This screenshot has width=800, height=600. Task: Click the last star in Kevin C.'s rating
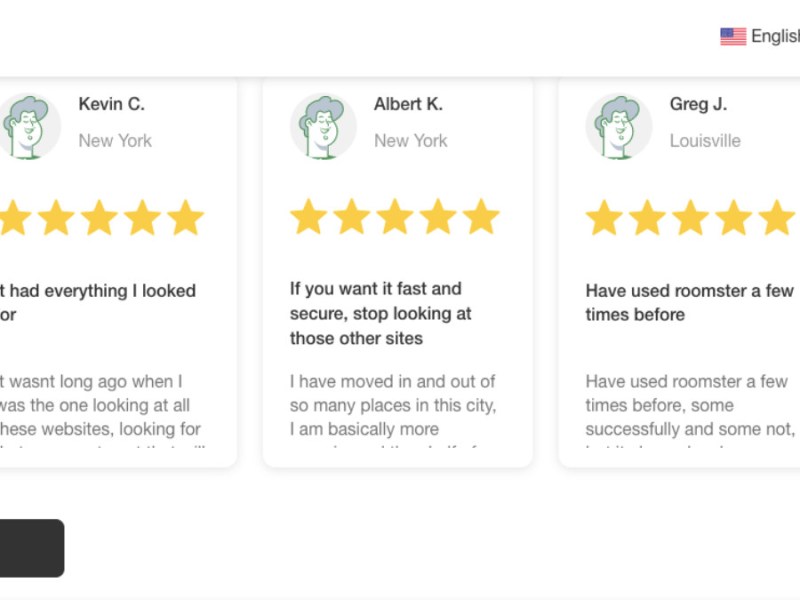tap(186, 217)
